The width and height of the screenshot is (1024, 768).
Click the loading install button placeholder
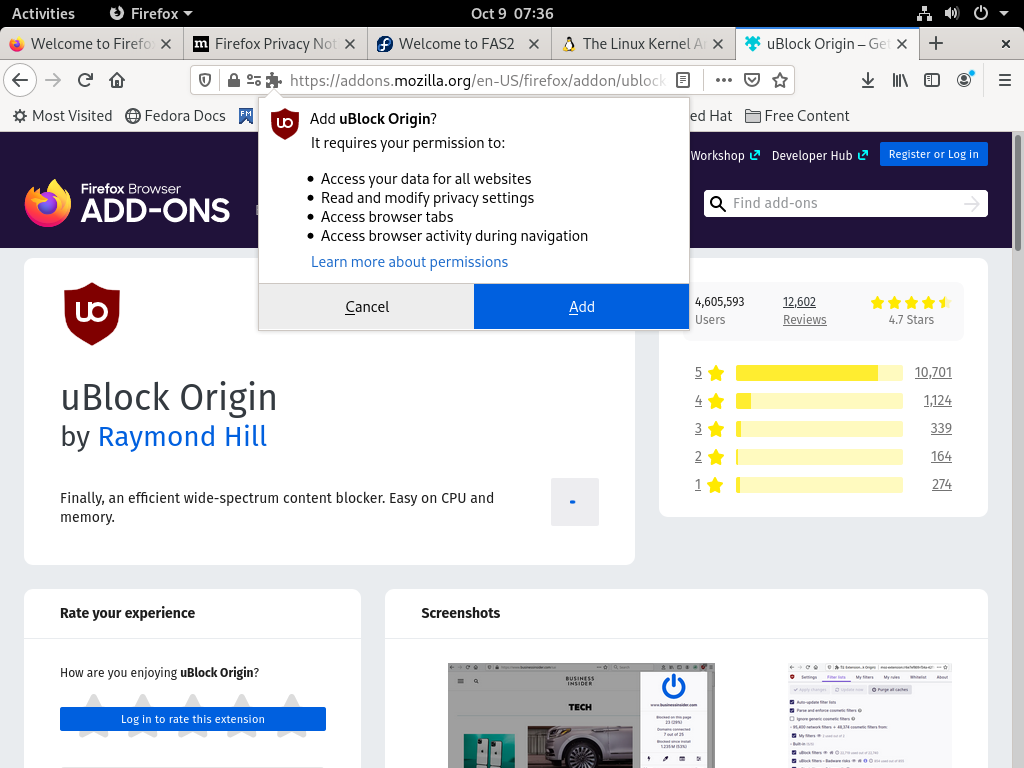click(575, 502)
